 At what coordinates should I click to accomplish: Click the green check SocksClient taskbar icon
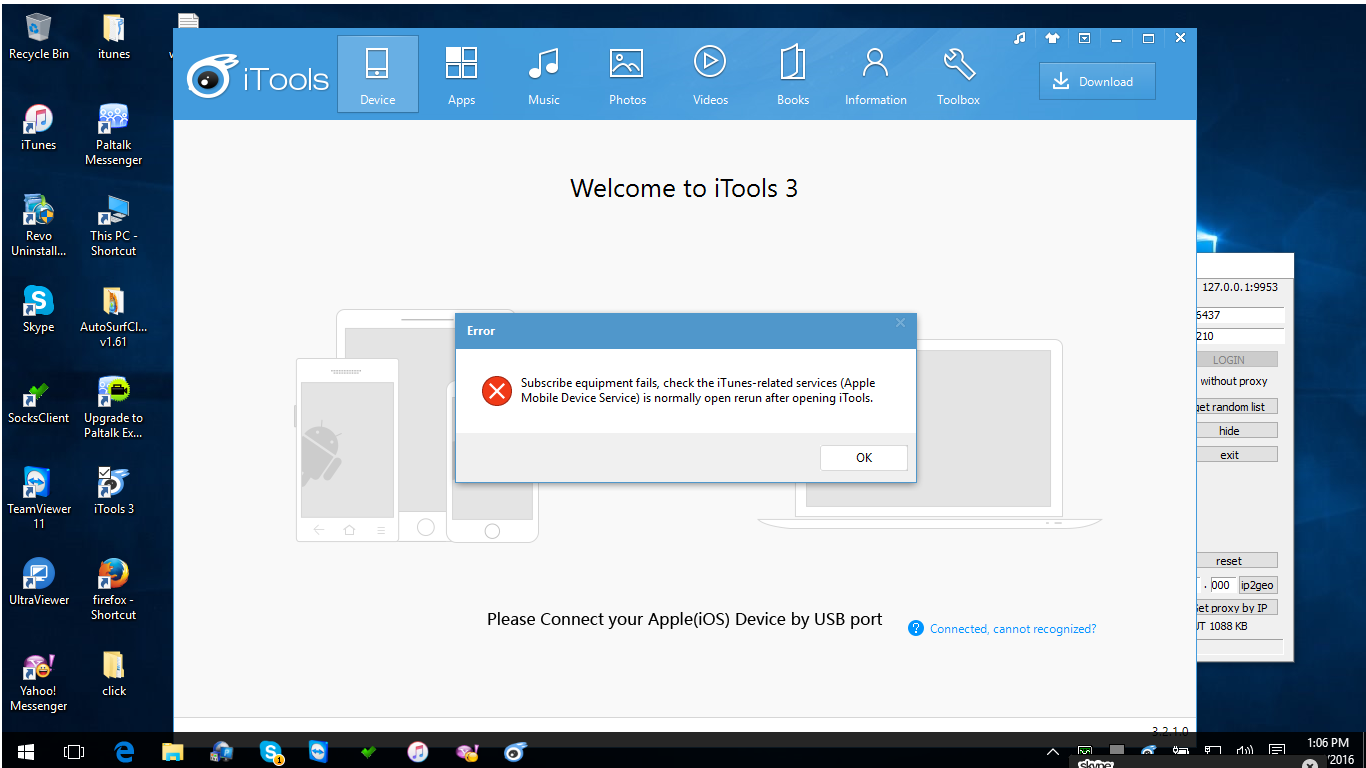368,751
